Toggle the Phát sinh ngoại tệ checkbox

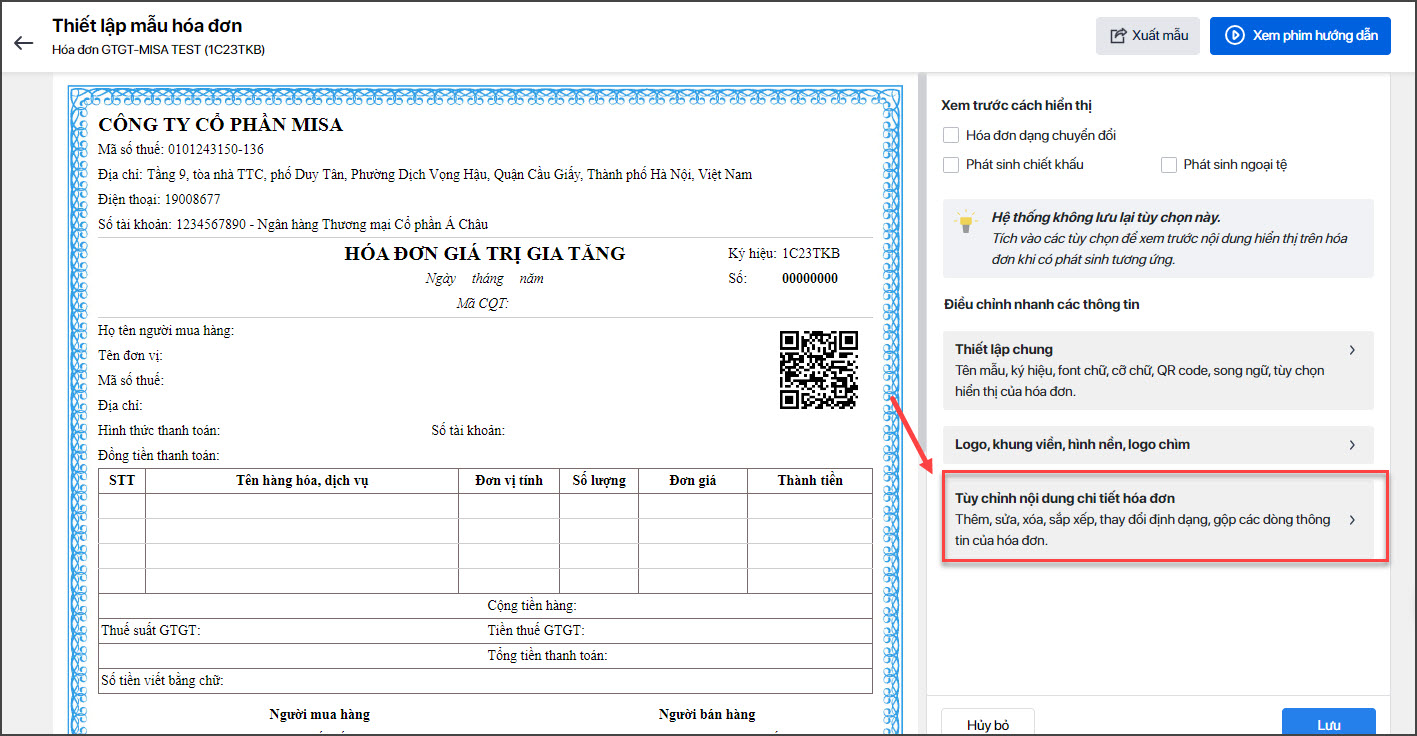(x=1168, y=164)
